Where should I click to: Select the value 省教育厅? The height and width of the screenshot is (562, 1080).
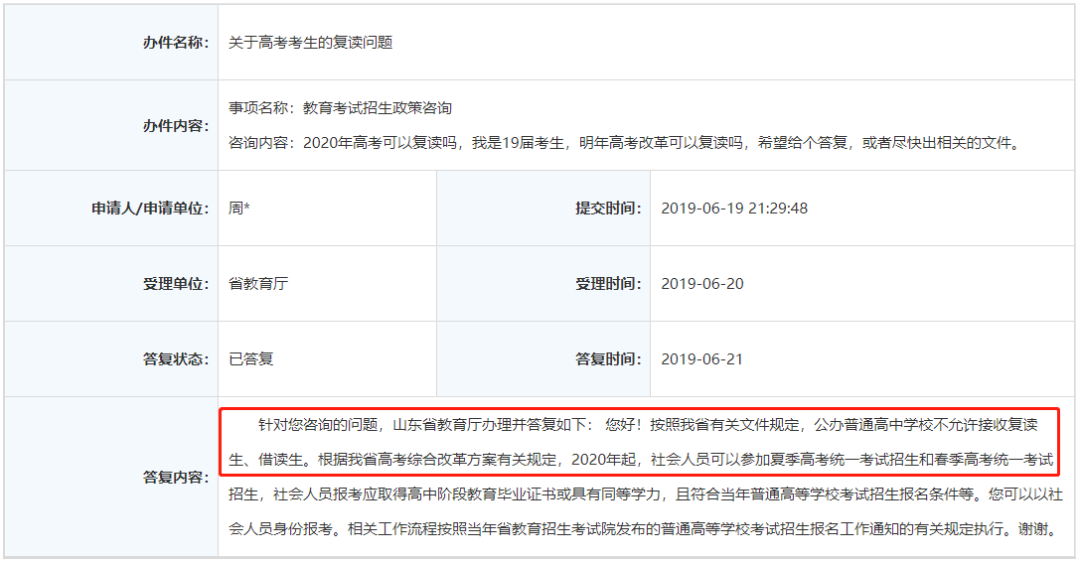pyautogui.click(x=258, y=284)
